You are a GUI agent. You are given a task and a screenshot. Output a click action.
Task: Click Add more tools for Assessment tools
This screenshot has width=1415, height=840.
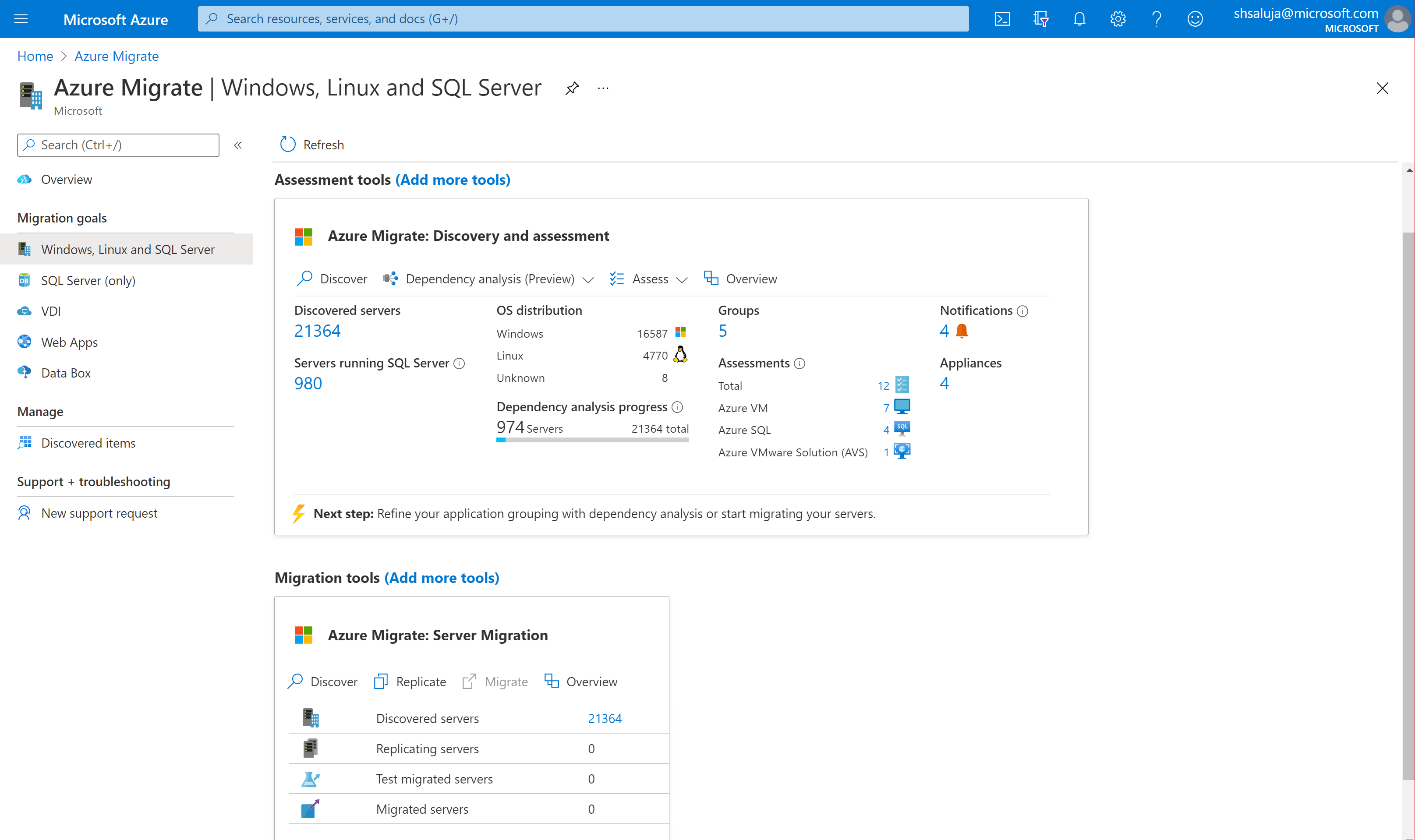(453, 180)
